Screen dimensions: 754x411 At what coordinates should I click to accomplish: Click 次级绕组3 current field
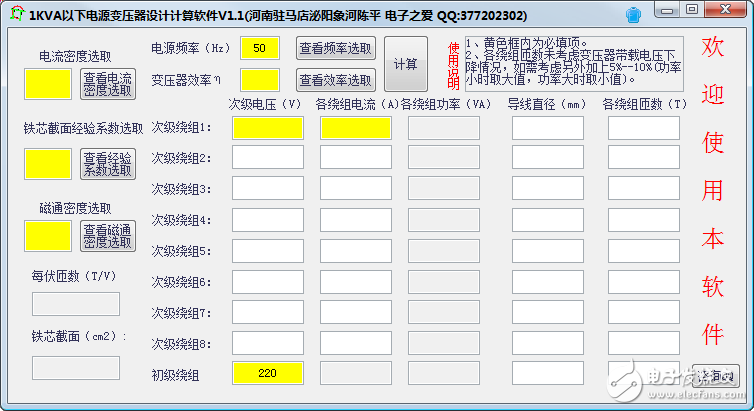coord(356,188)
